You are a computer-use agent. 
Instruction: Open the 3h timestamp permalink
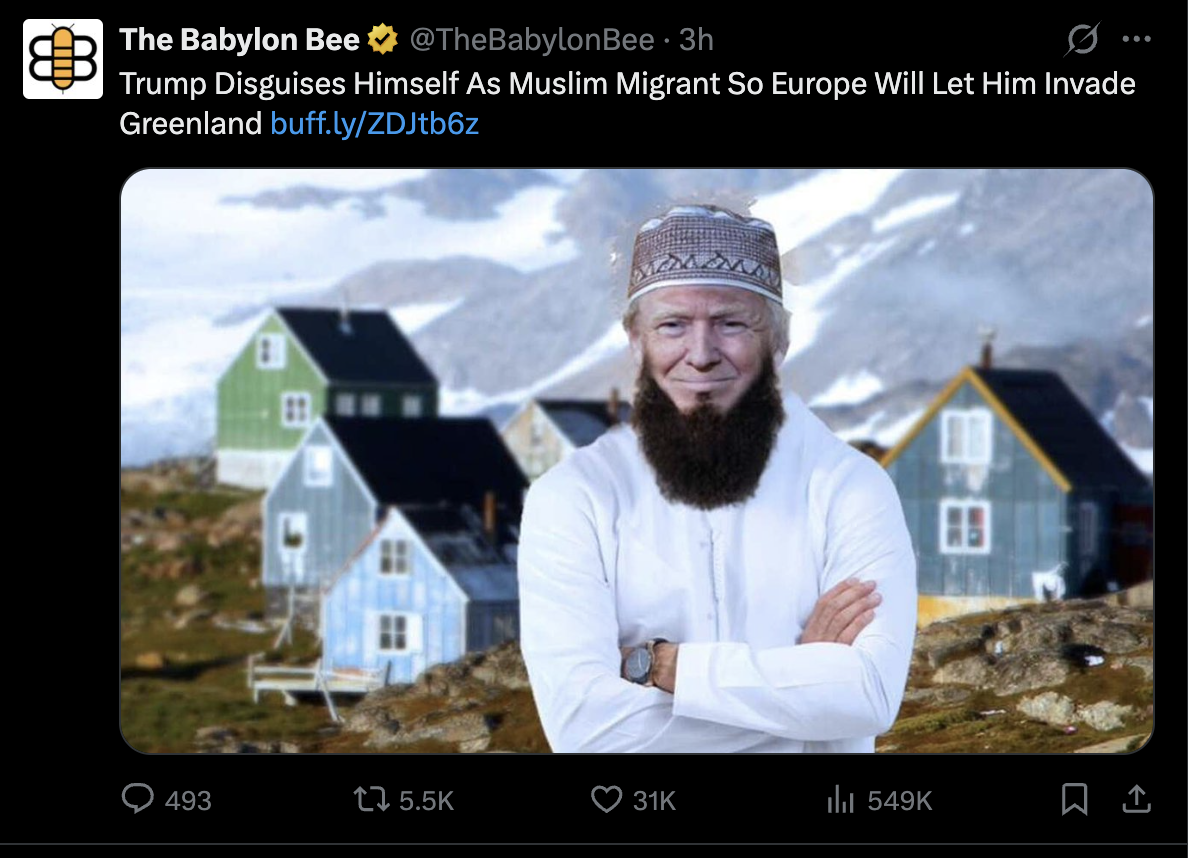point(696,39)
